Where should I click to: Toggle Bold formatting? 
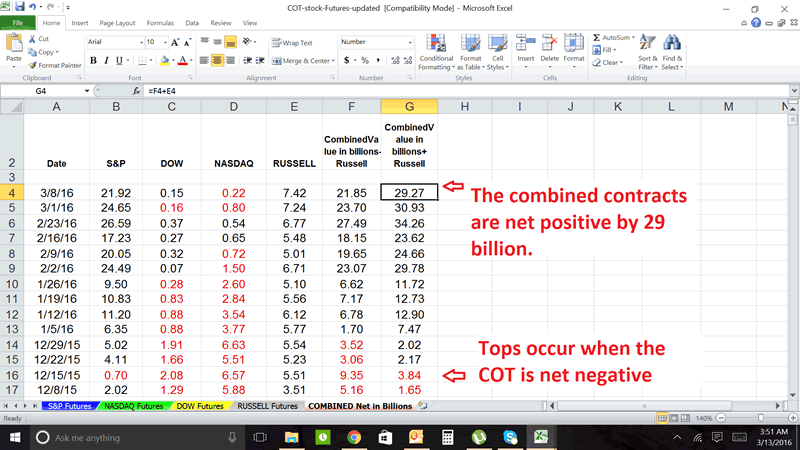pos(93,60)
